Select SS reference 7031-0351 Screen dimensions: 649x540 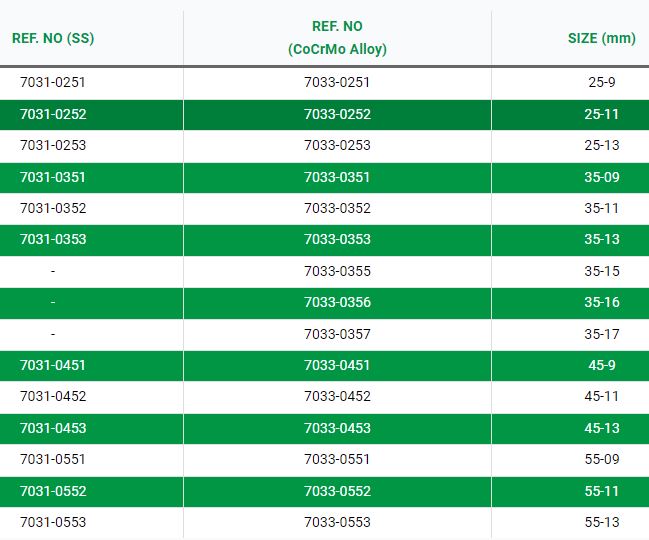(x=53, y=178)
